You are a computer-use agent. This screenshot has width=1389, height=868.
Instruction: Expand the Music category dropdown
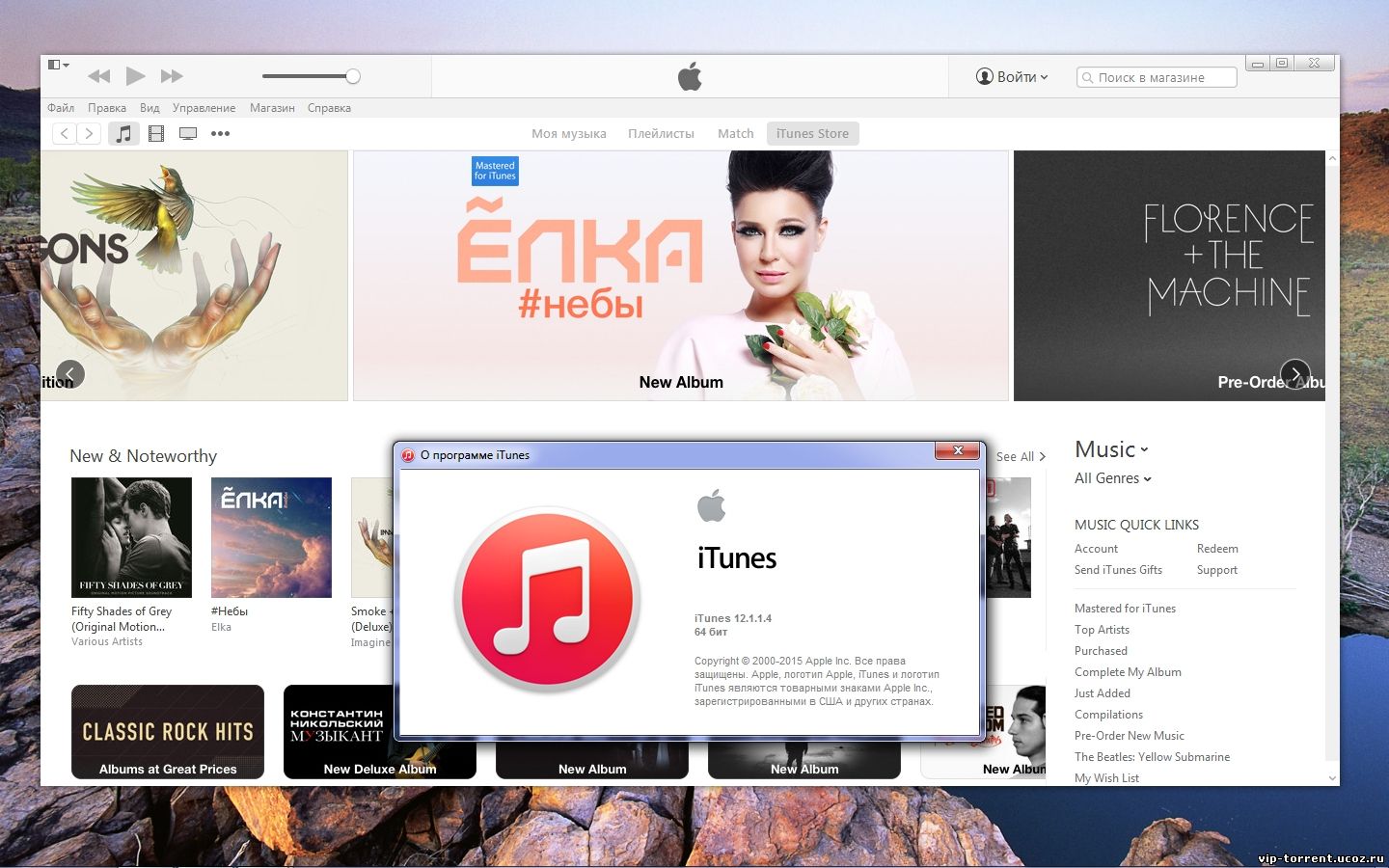(x=1111, y=449)
